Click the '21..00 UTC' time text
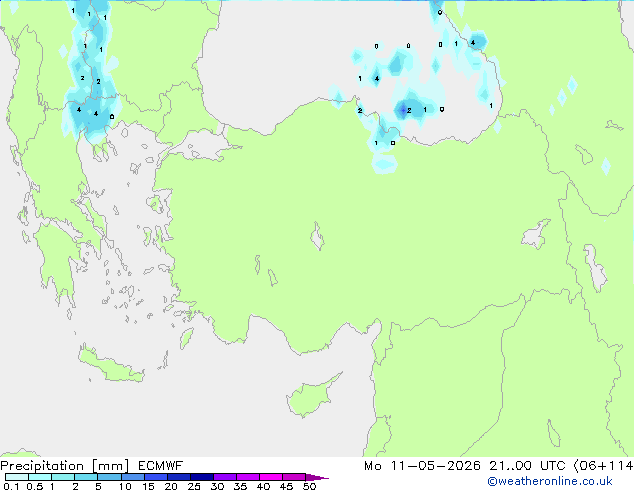This screenshot has height=490, width=634. tap(527, 466)
